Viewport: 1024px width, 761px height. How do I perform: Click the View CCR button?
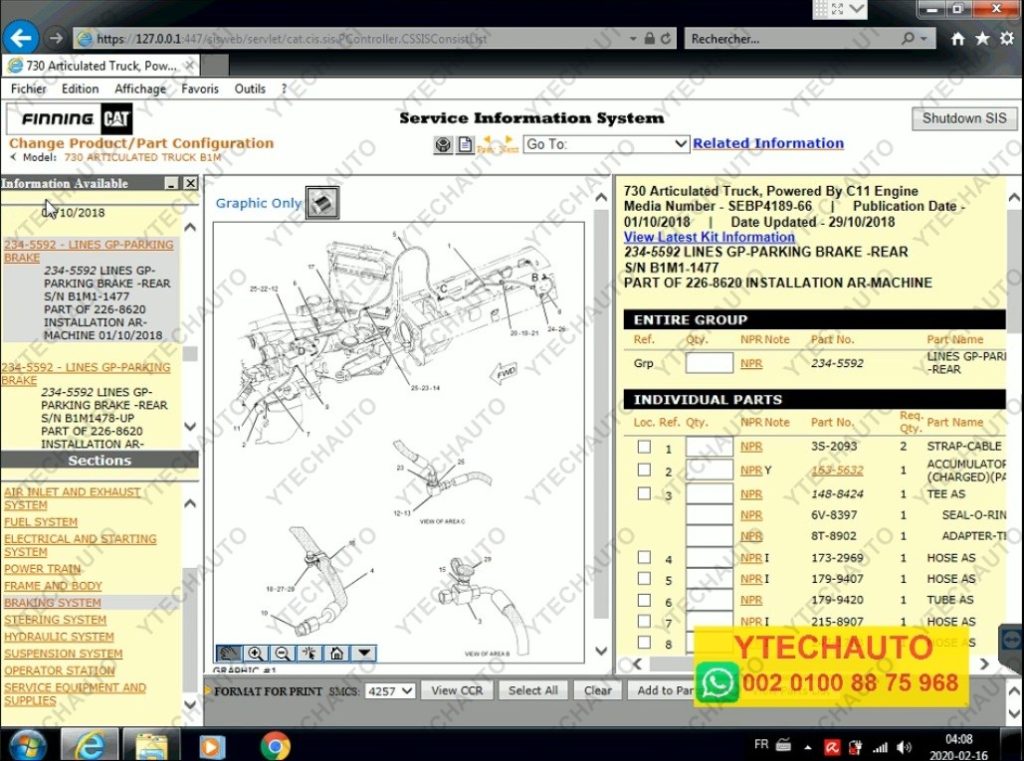tap(456, 690)
